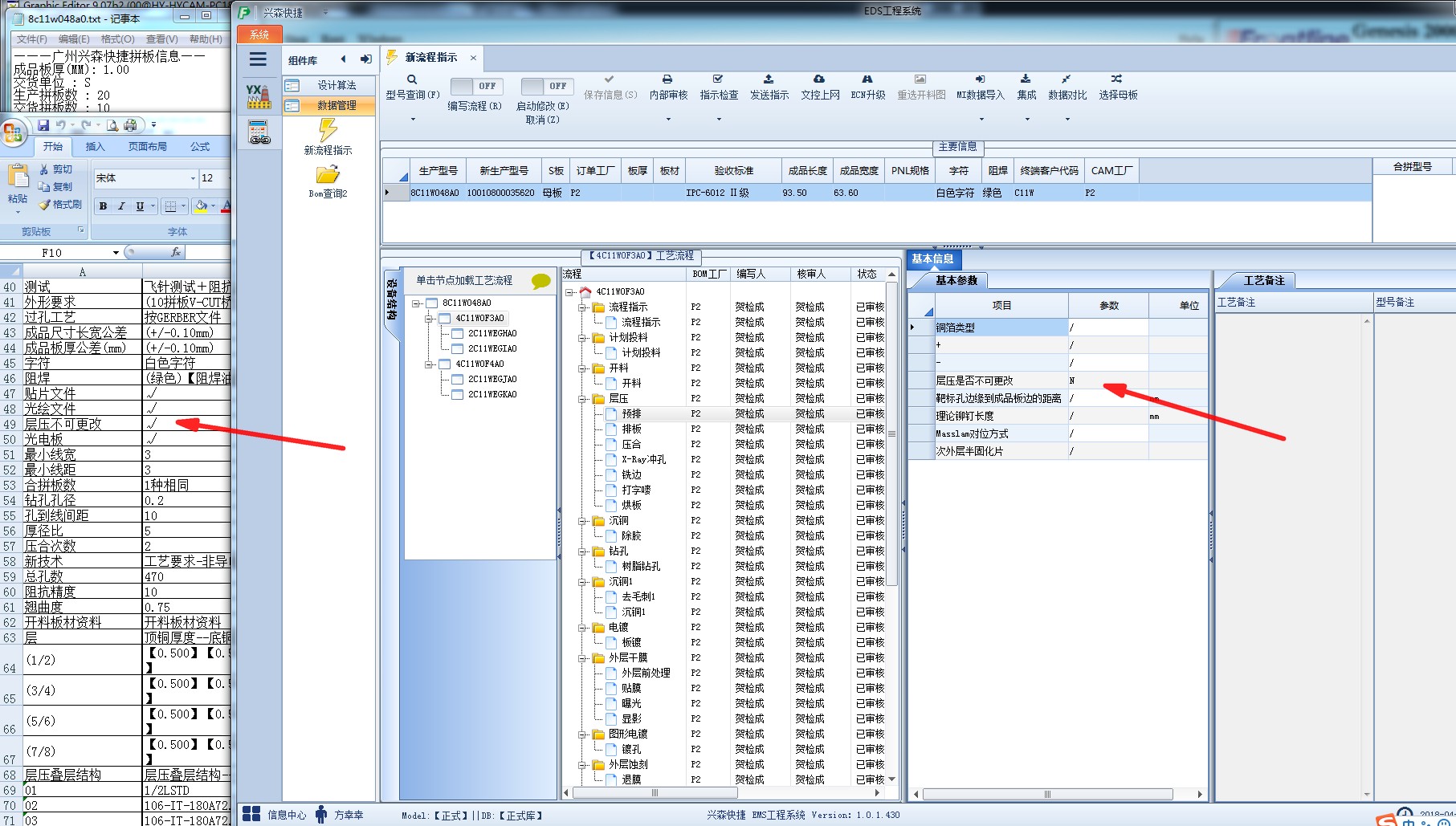
Task: Toggle the 编写流程(R) OFF switch
Action: click(476, 86)
